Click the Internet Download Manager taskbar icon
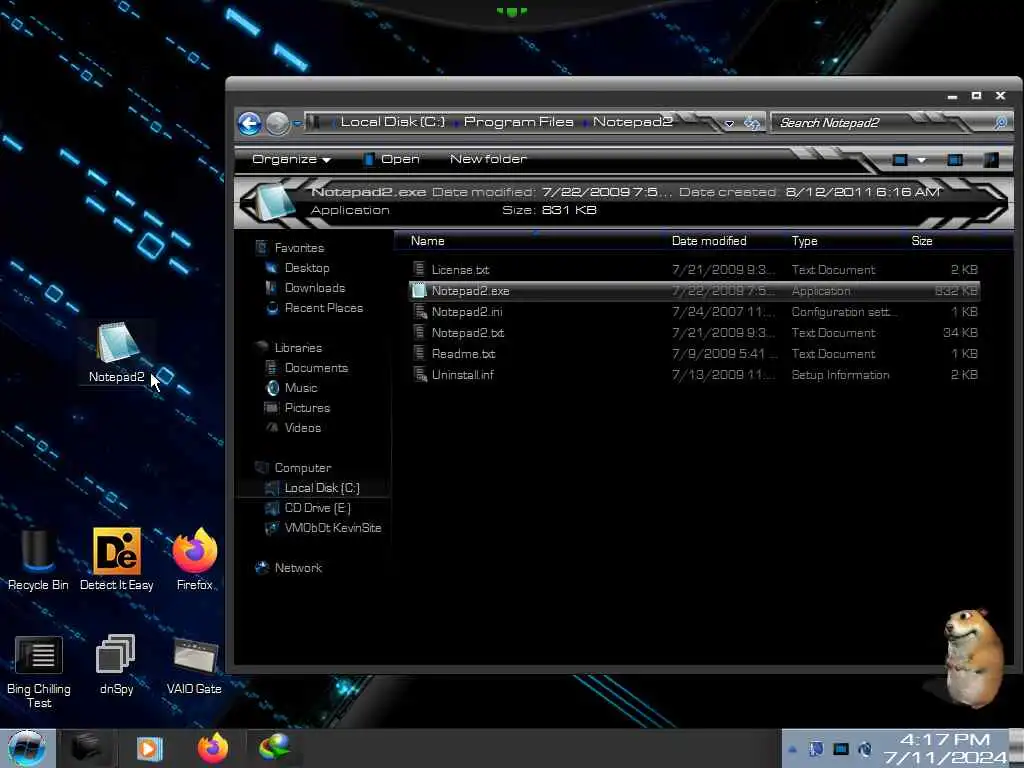 274,748
